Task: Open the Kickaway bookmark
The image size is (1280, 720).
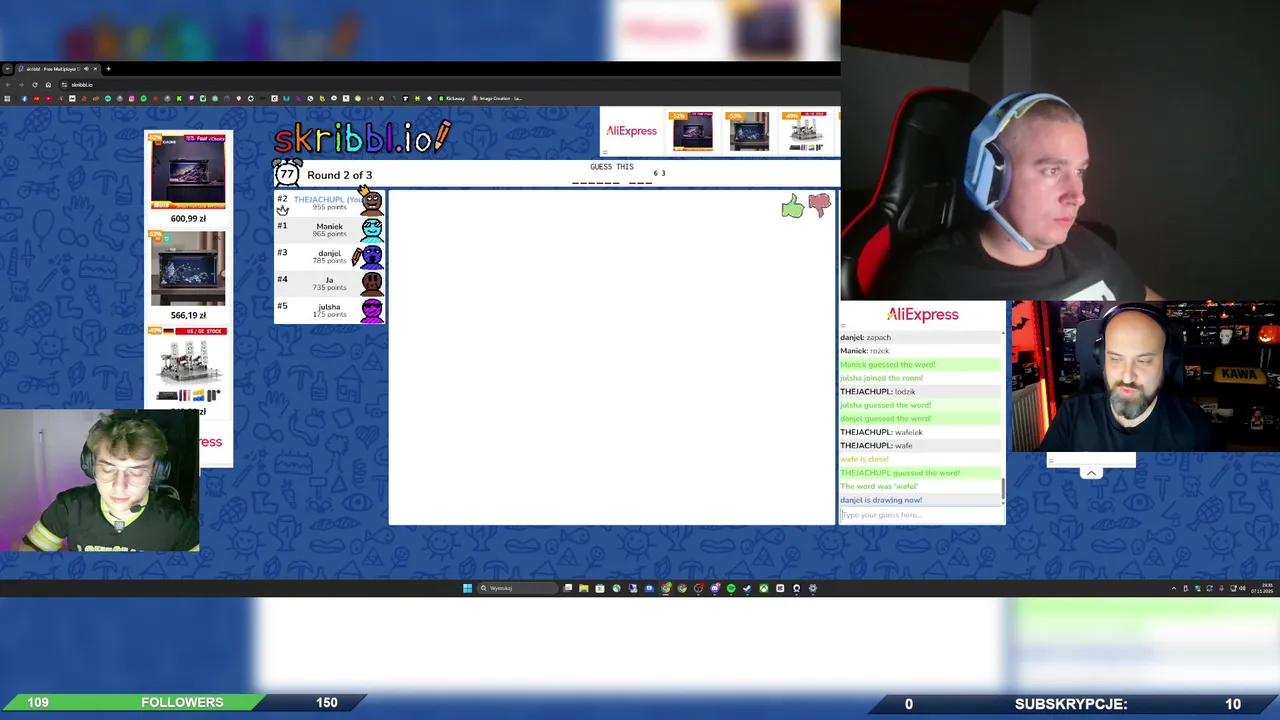Action: click(452, 98)
